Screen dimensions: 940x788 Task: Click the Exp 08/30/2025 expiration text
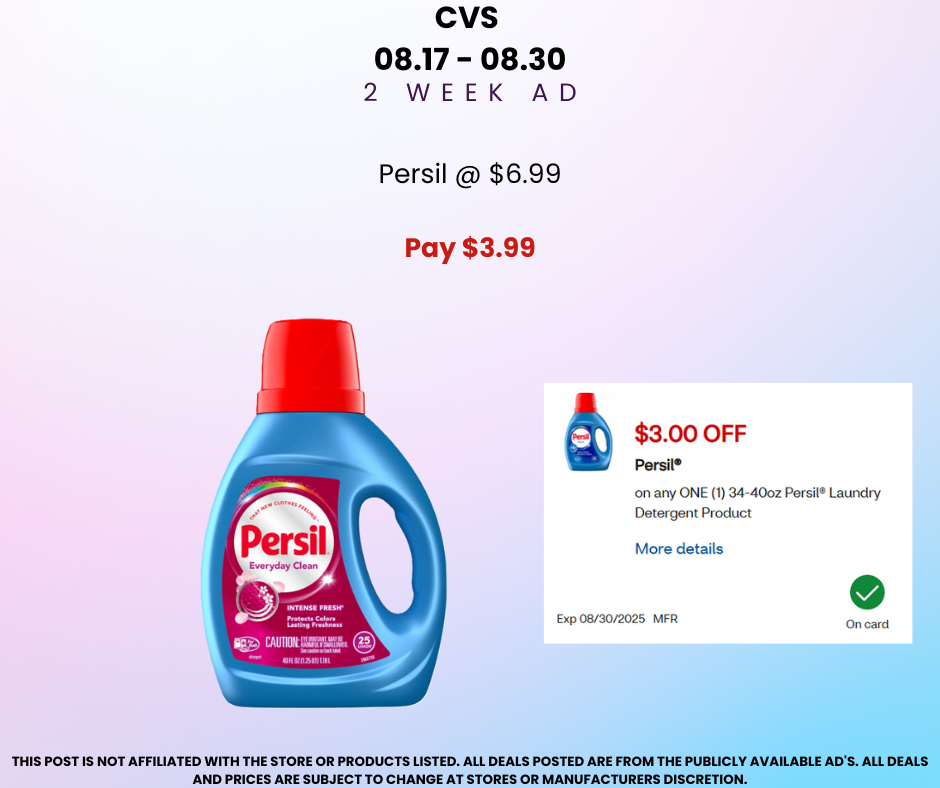click(601, 618)
